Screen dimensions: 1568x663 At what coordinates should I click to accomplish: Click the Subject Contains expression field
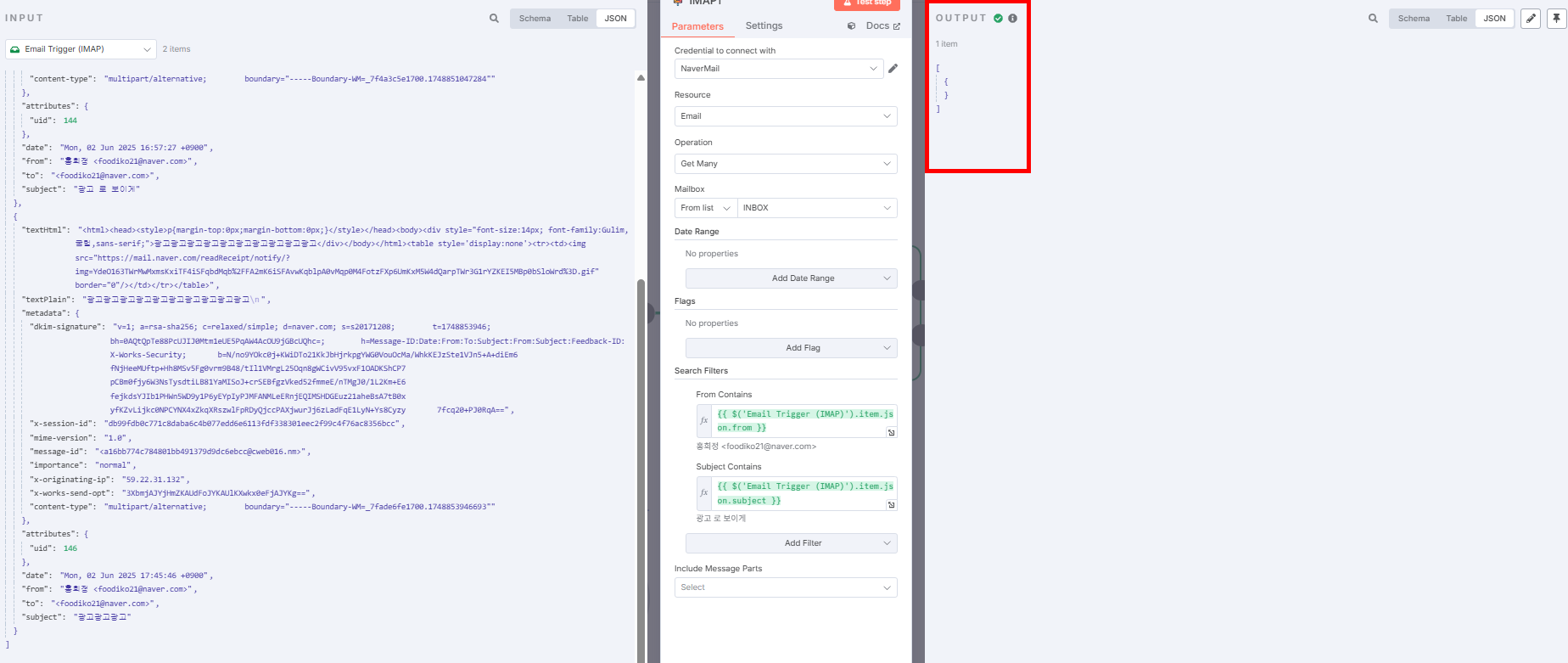click(804, 493)
